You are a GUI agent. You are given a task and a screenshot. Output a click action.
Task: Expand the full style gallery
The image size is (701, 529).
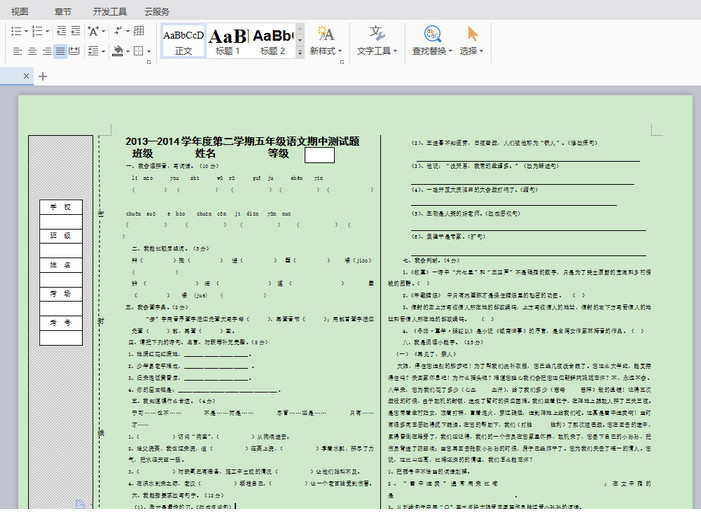(x=300, y=52)
